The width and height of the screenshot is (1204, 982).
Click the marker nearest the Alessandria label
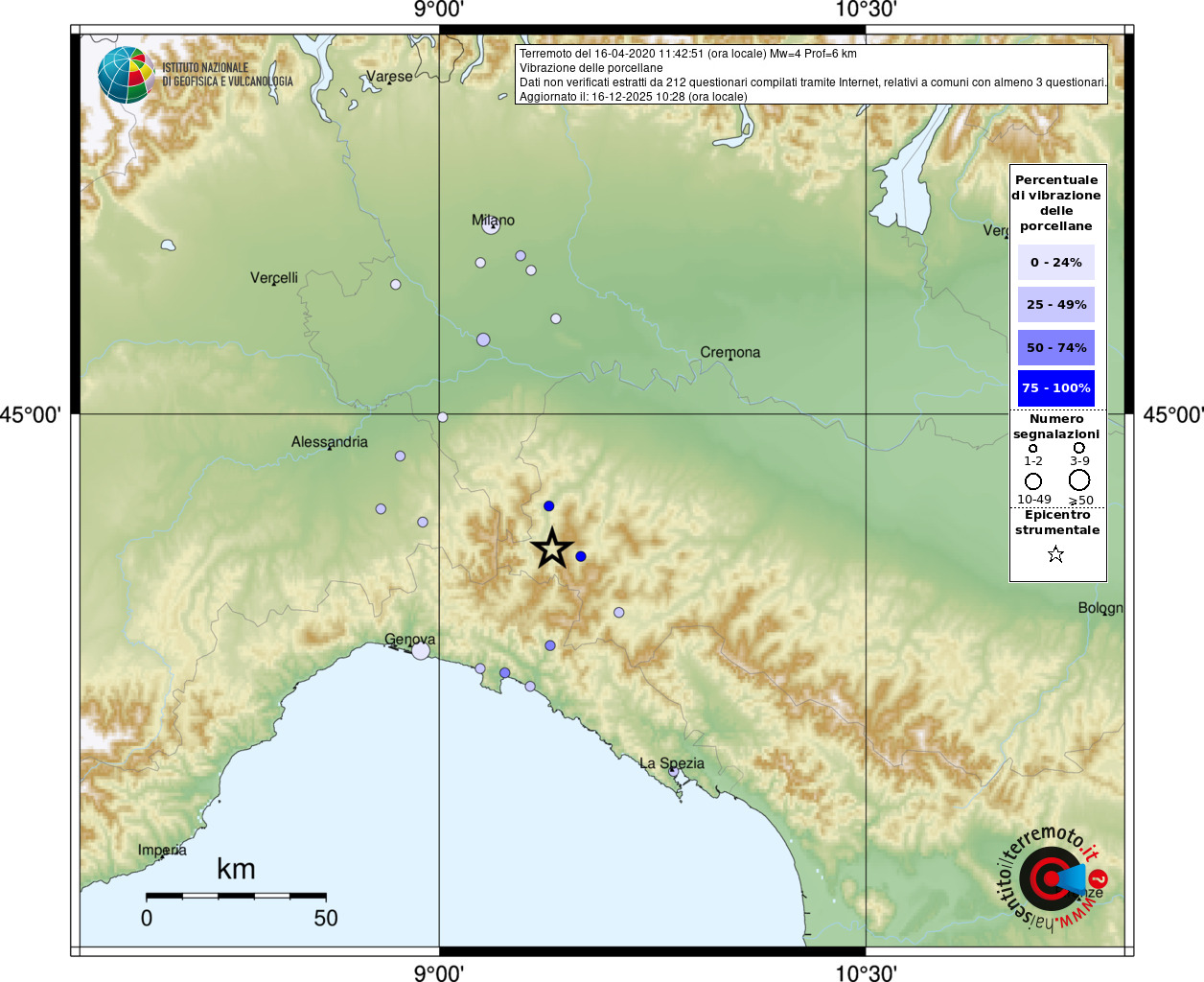point(401,456)
